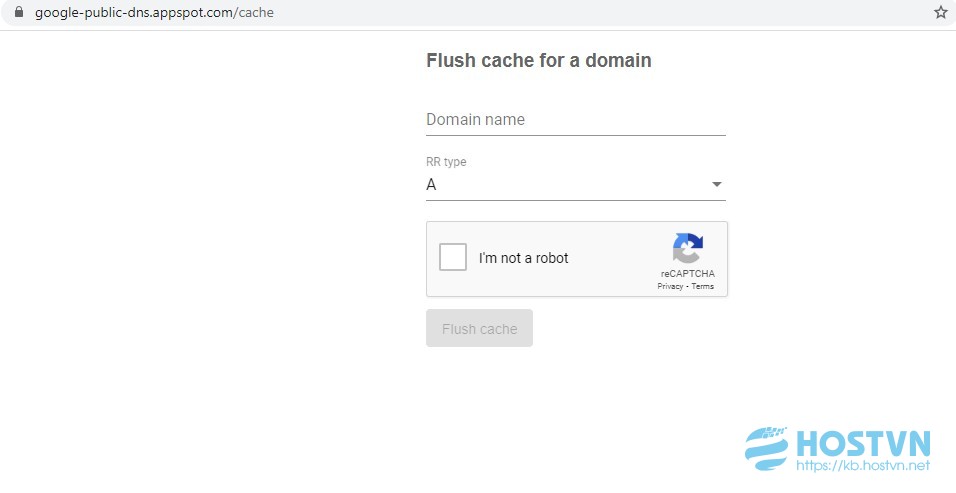The image size is (956, 493).
Task: Expand the RR type dropdown arrow
Action: coord(717,184)
